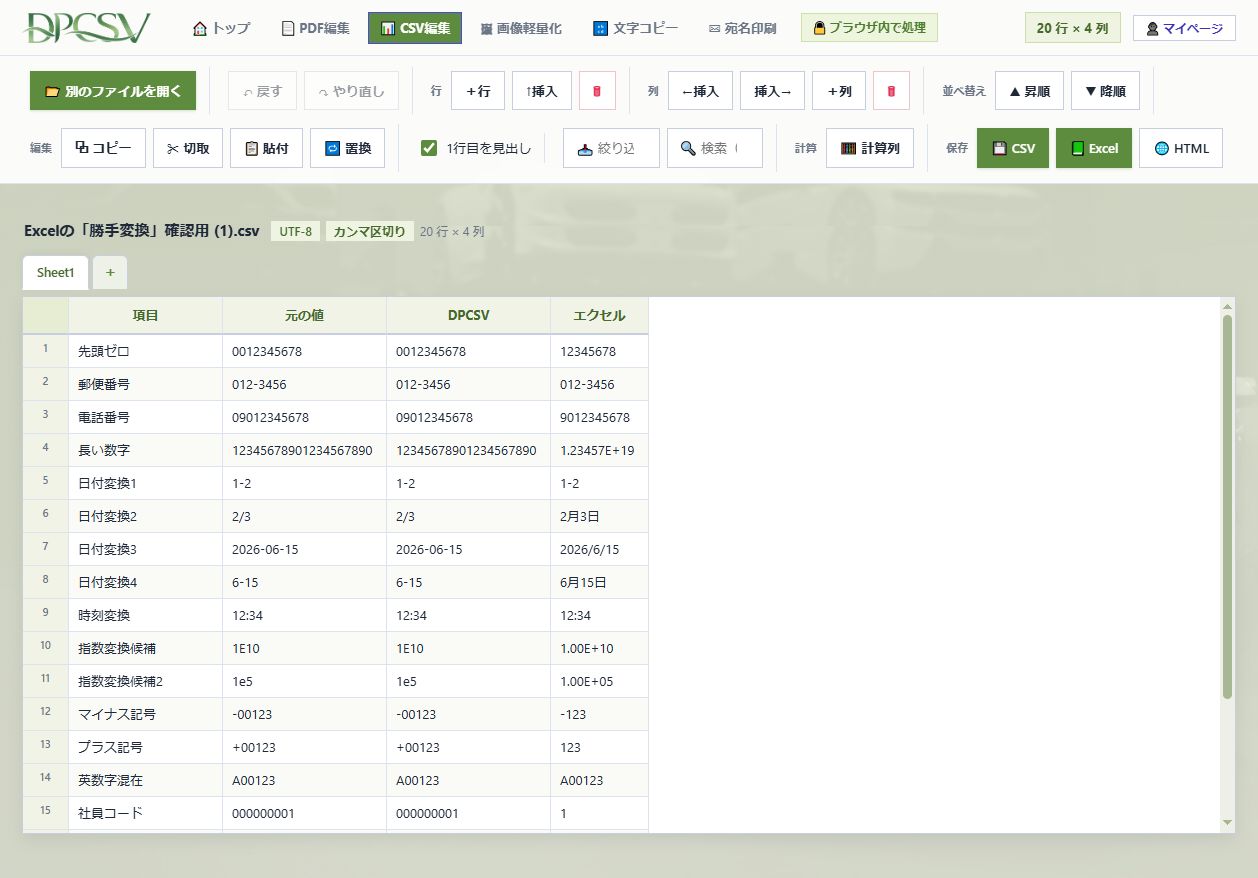The width and height of the screenshot is (1258, 878).
Task: Insert column left with ←挿入
Action: (700, 91)
